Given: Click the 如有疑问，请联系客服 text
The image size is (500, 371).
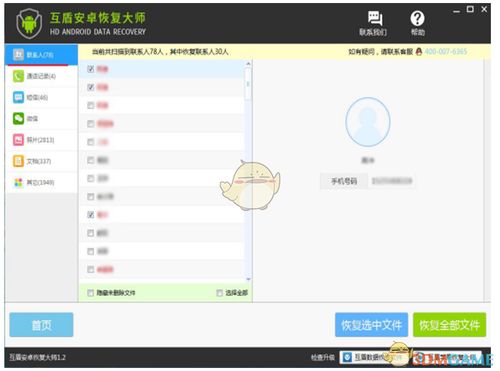Looking at the screenshot, I should (x=380, y=52).
